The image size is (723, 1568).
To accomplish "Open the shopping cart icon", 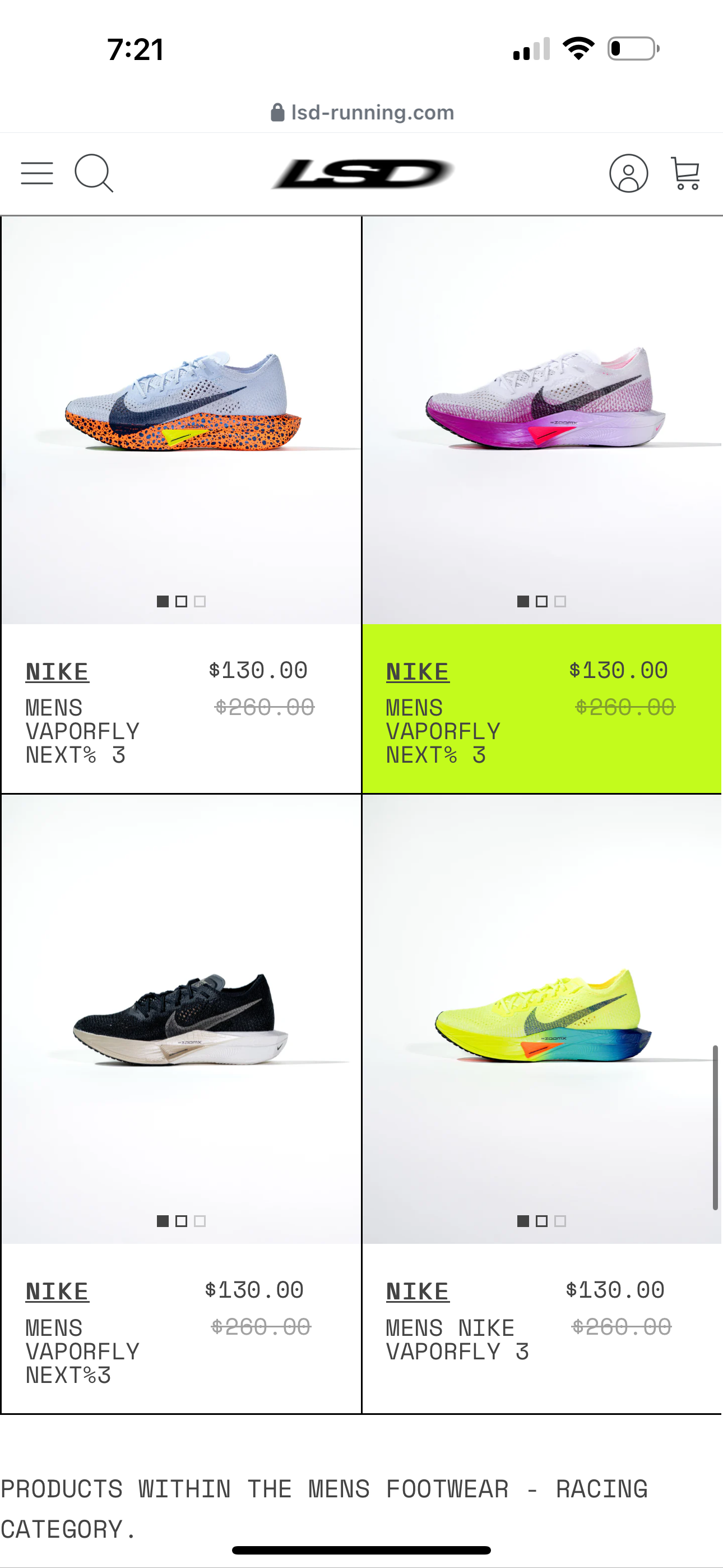I will [x=686, y=173].
